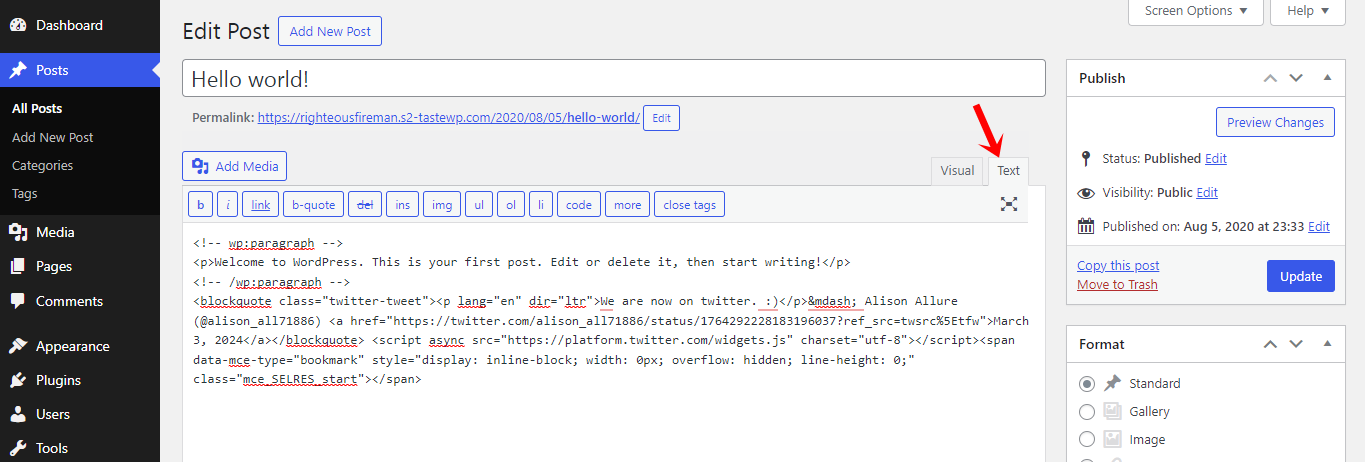1365x462 pixels.
Task: Open the Users person icon
Action: click(x=18, y=414)
